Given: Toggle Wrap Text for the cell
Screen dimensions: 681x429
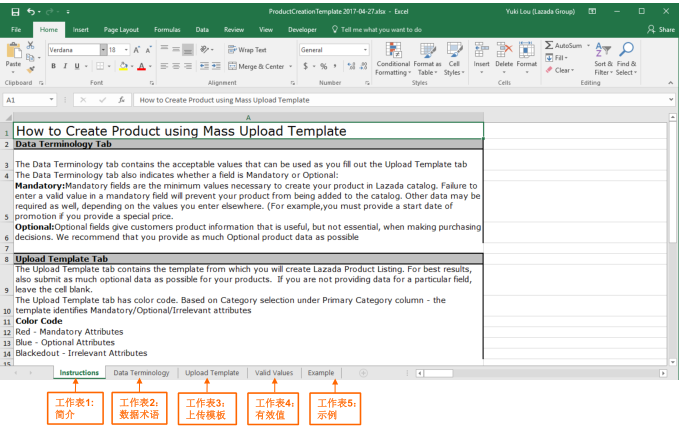Looking at the screenshot, I should (x=246, y=49).
